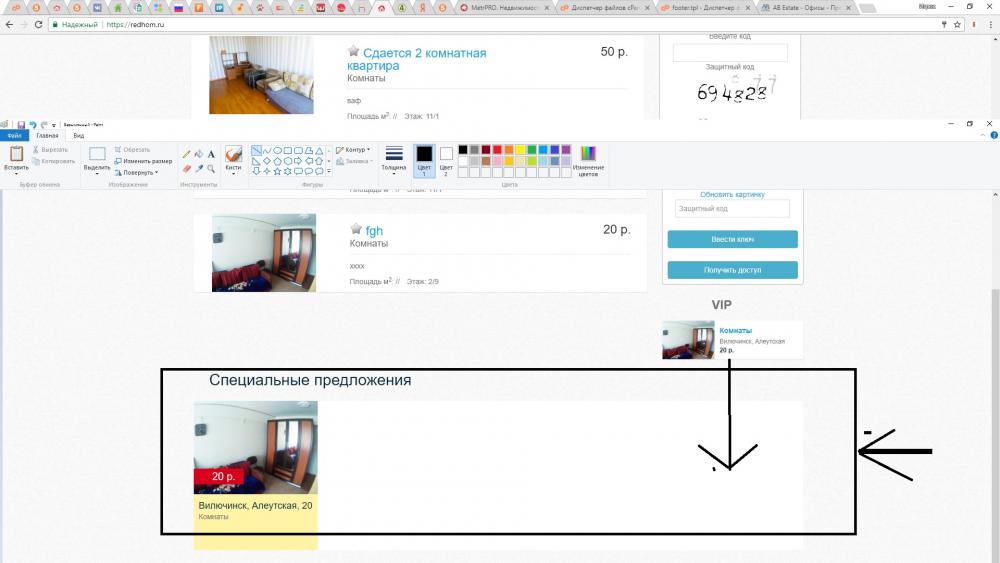The image size is (1000, 563).
Task: Pick the Text tool (letter A)
Action: pyautogui.click(x=211, y=154)
